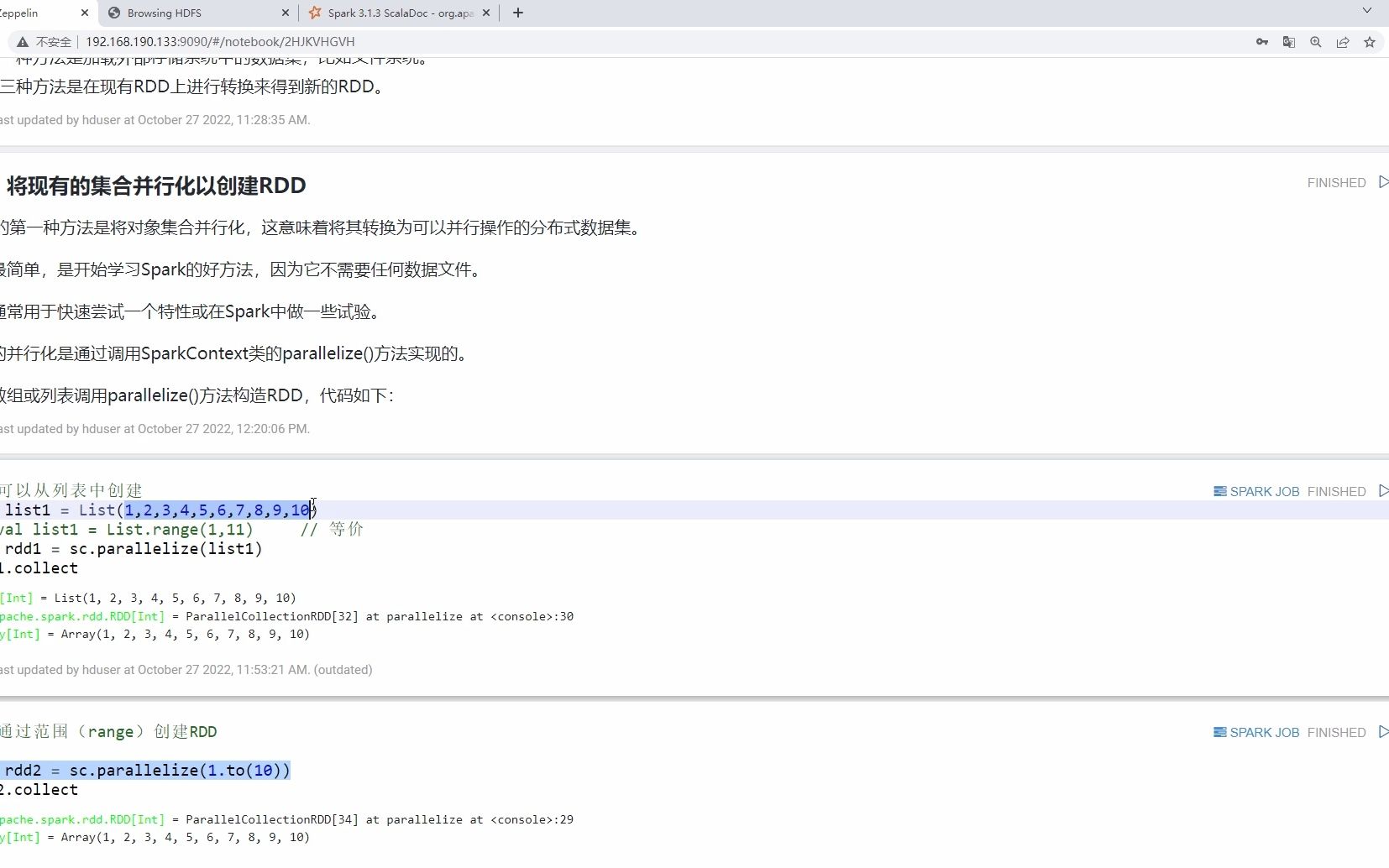Close the Spark ScalaDoc tab
The image size is (1389, 868).
click(486, 13)
